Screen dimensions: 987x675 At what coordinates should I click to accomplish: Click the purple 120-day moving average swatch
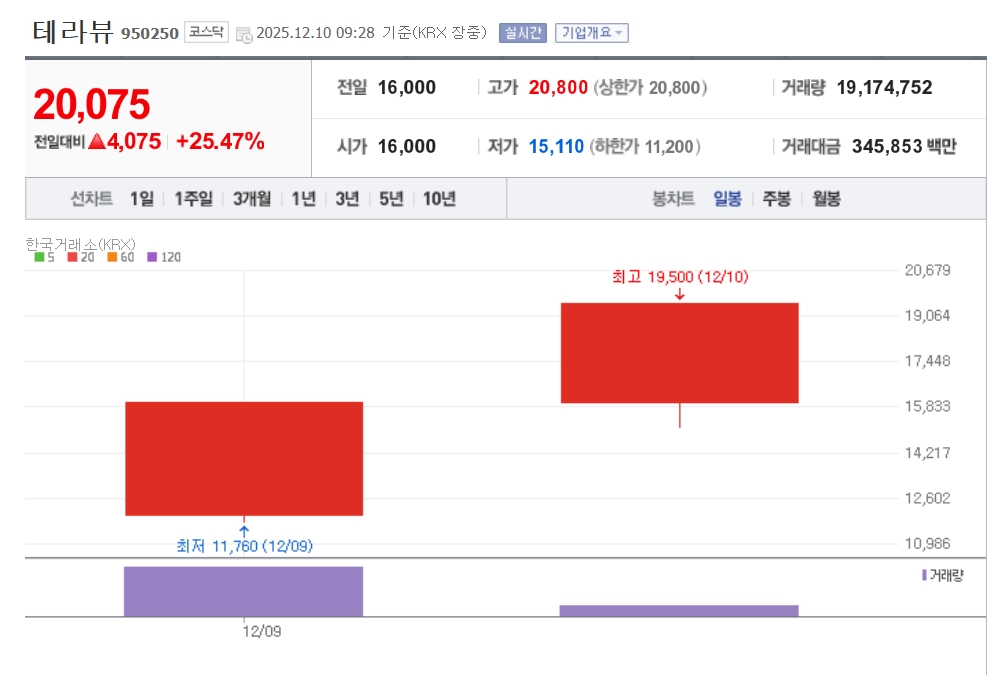(x=152, y=257)
